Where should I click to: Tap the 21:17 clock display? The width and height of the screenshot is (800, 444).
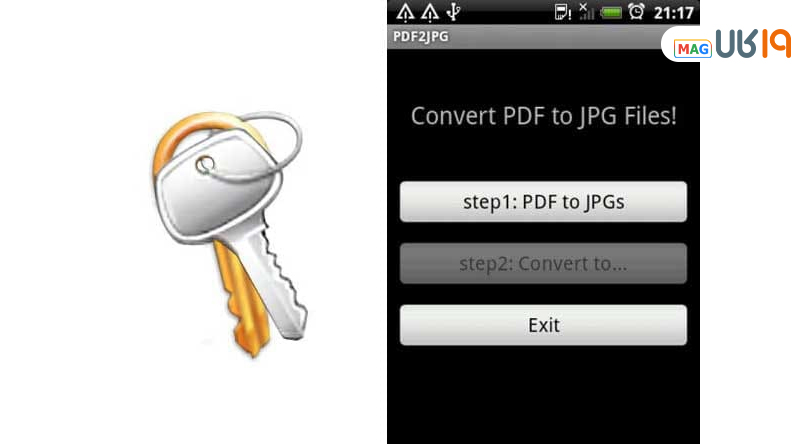pos(673,13)
